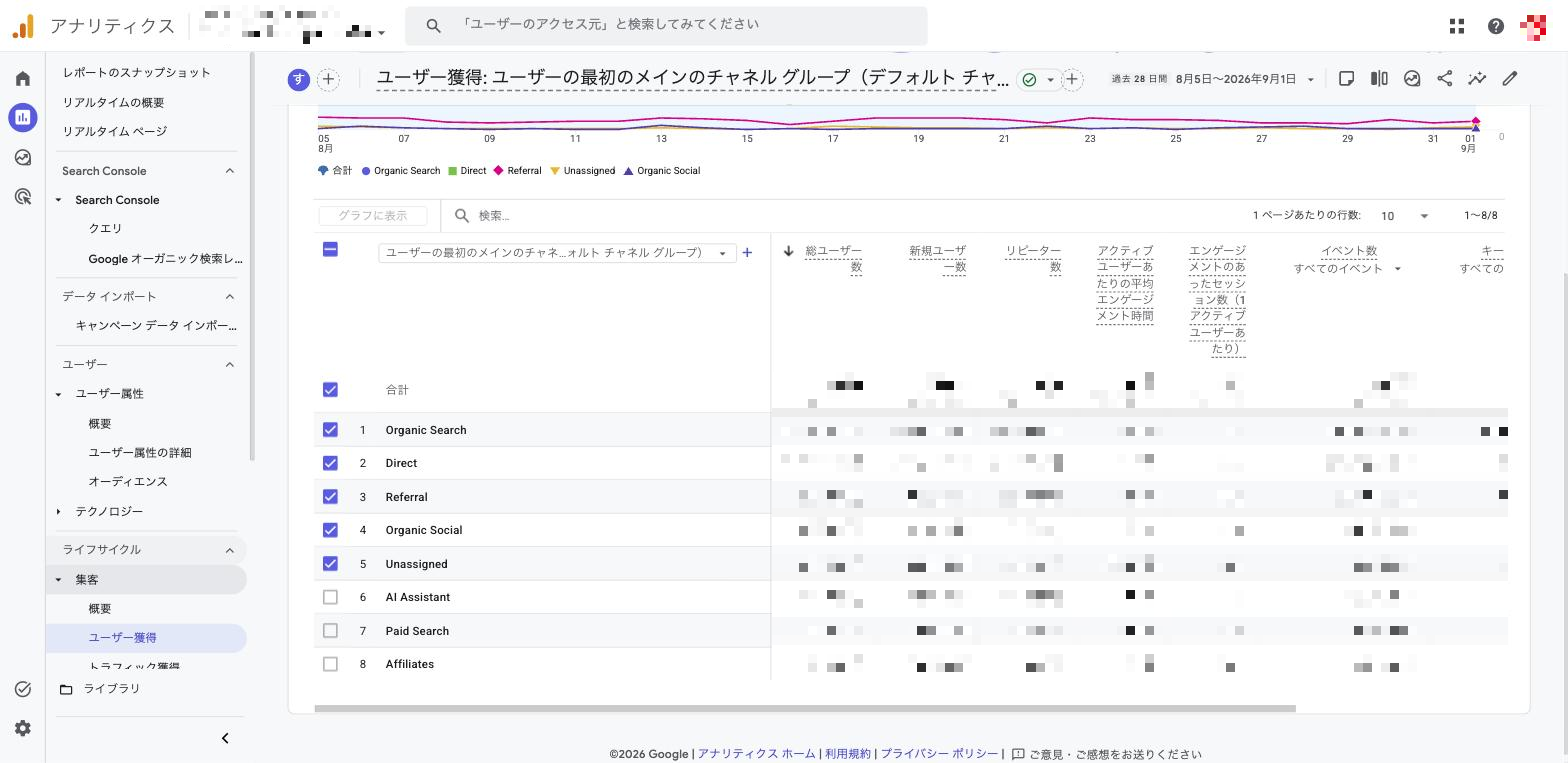
Task: Open the comparison edit columns icon
Action: pos(1379,78)
